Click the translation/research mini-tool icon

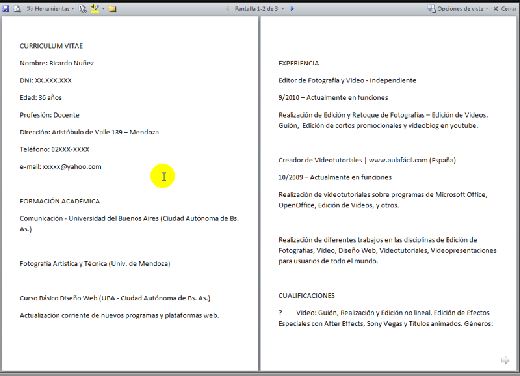(83, 9)
